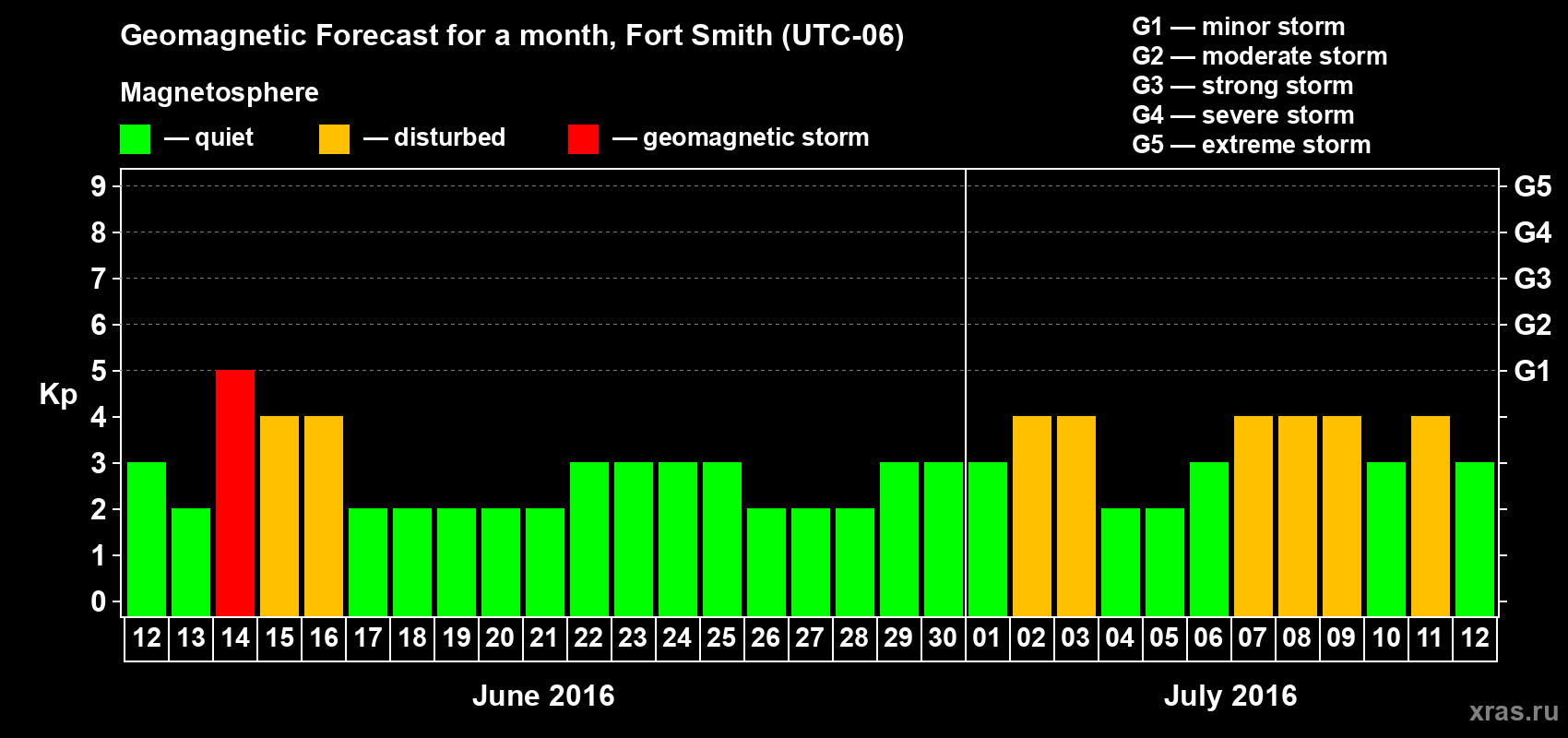Click the G5 label on right axis
Screen dimensions: 1568x738
tap(1533, 186)
